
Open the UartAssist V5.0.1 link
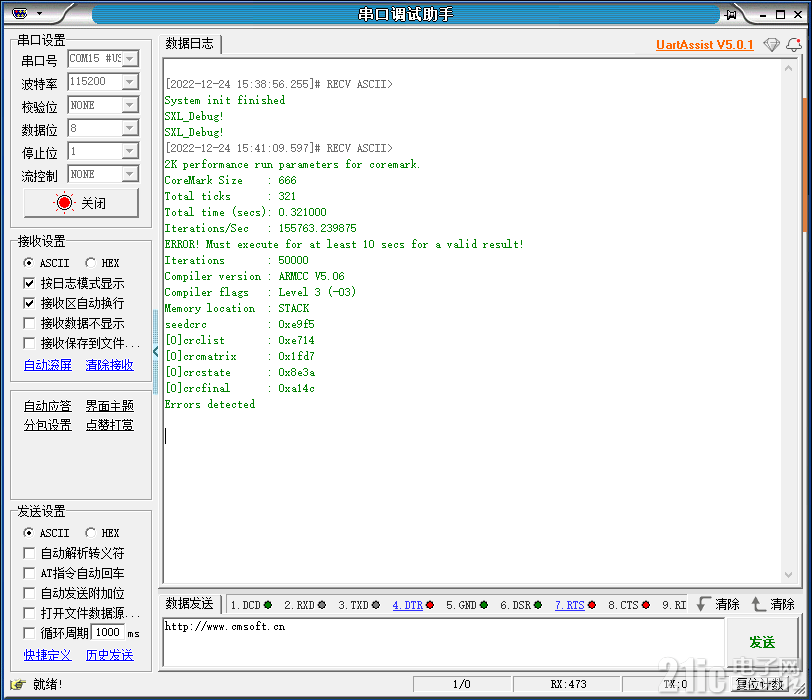(x=704, y=45)
